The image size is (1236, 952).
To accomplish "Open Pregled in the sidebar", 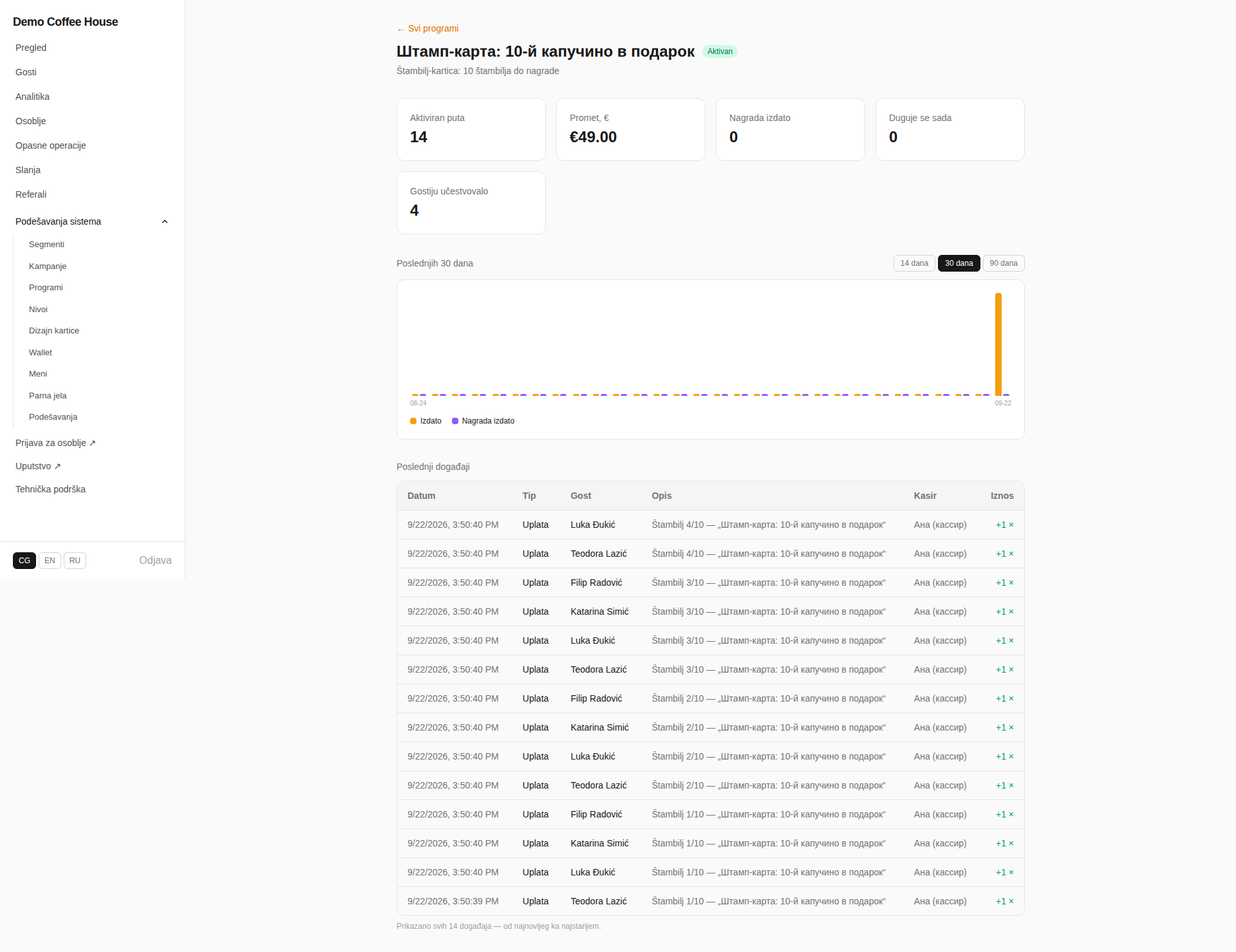I will click(31, 48).
